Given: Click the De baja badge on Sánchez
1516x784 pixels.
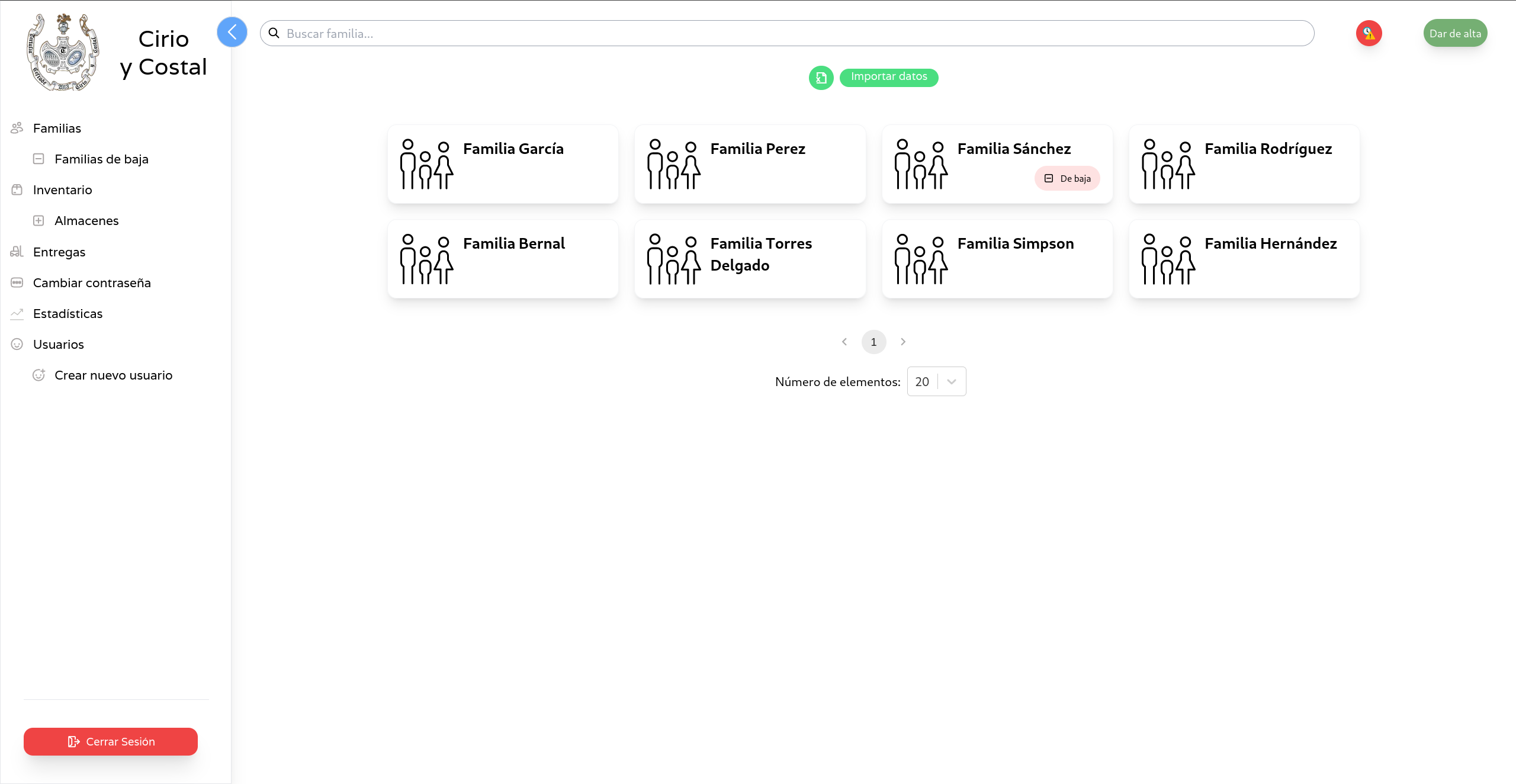Looking at the screenshot, I should pyautogui.click(x=1067, y=178).
